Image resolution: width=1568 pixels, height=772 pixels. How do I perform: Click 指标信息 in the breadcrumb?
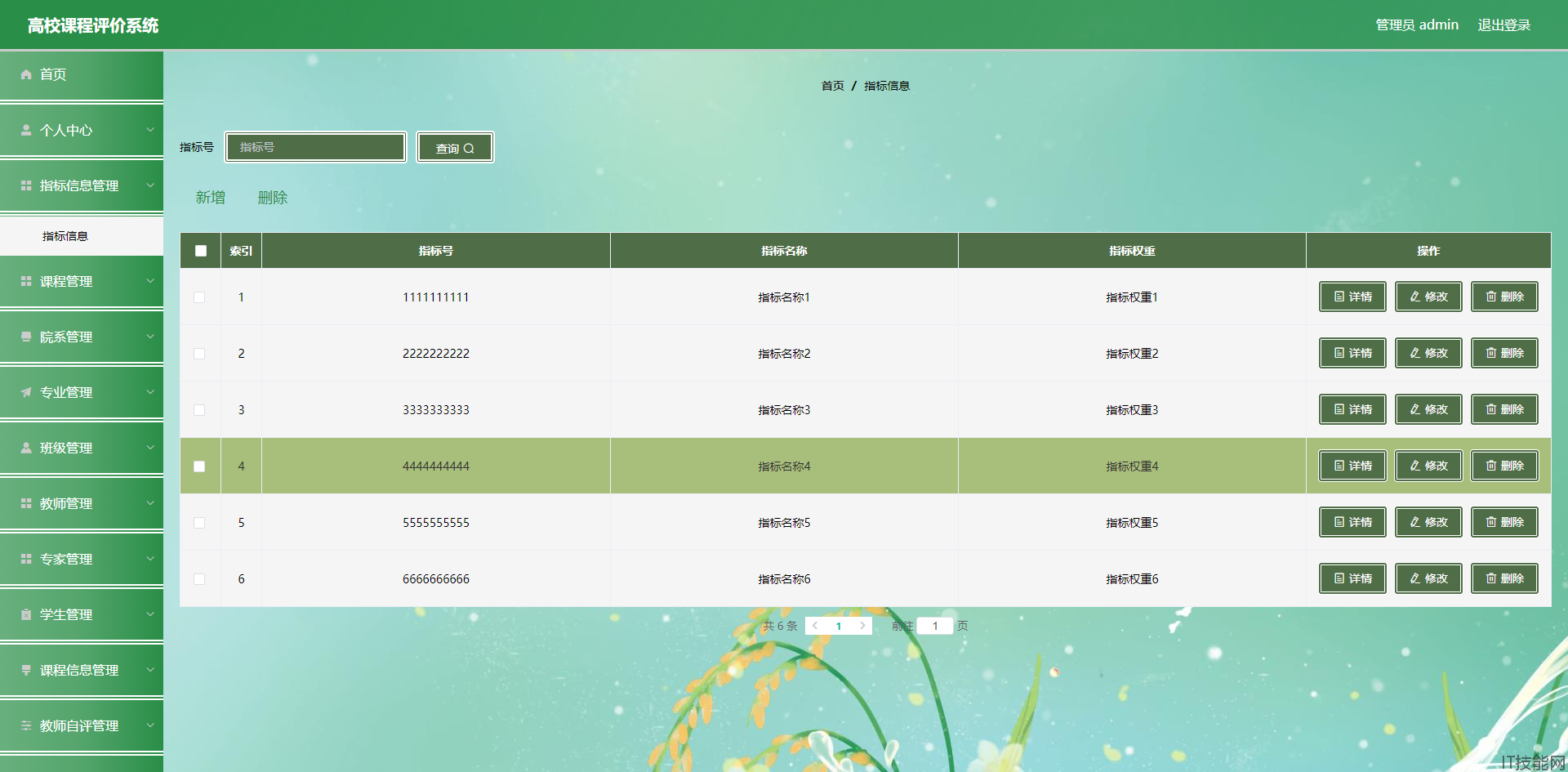click(x=887, y=86)
